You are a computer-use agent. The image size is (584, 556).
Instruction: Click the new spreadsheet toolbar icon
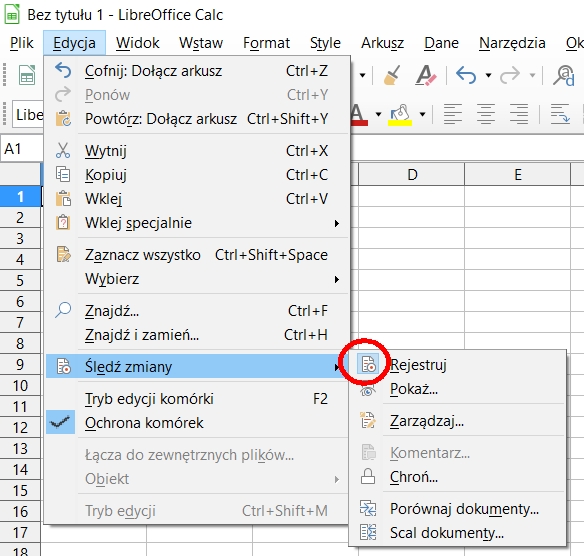coord(27,75)
